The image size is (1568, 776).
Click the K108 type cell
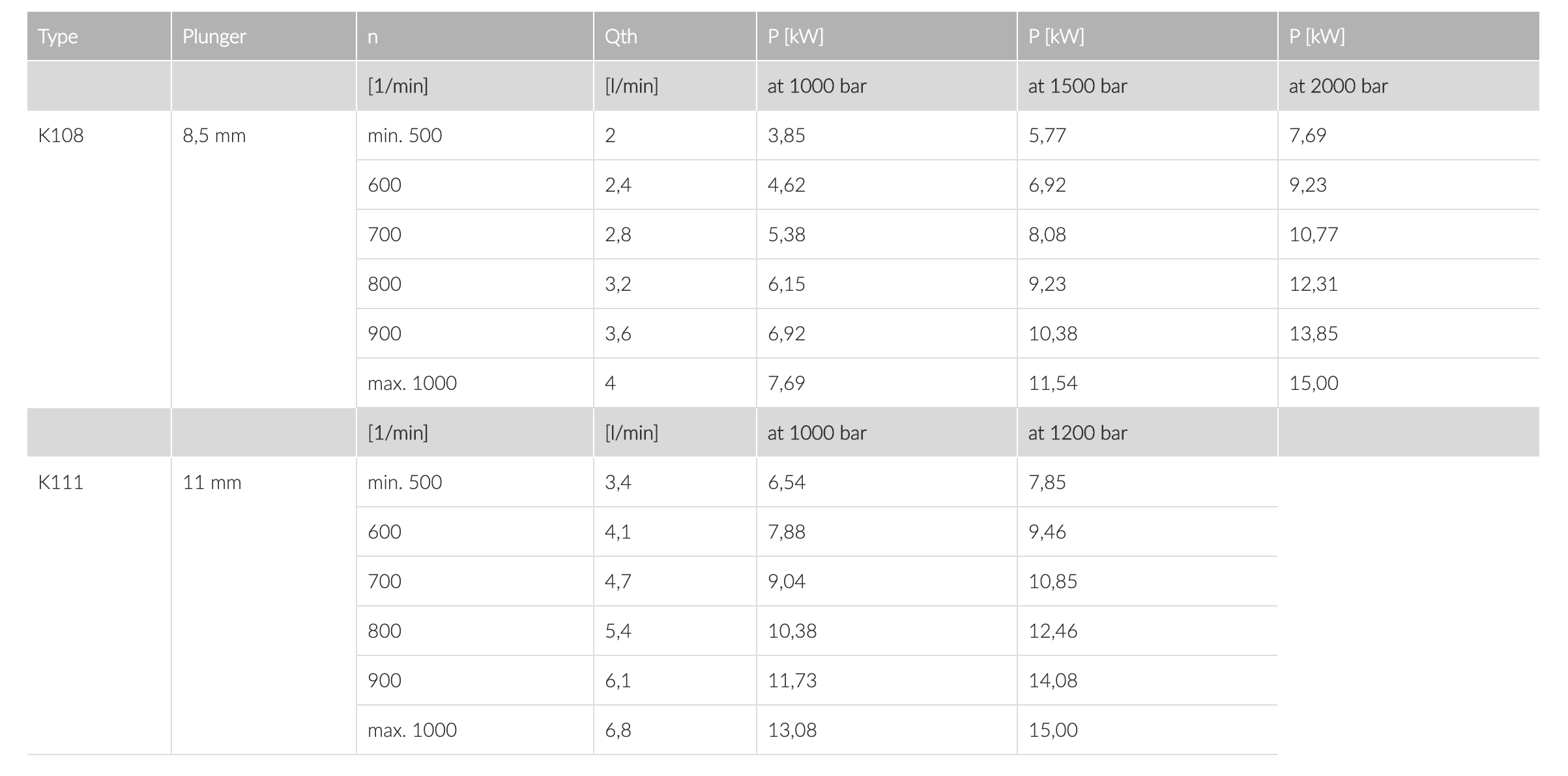[x=61, y=136]
